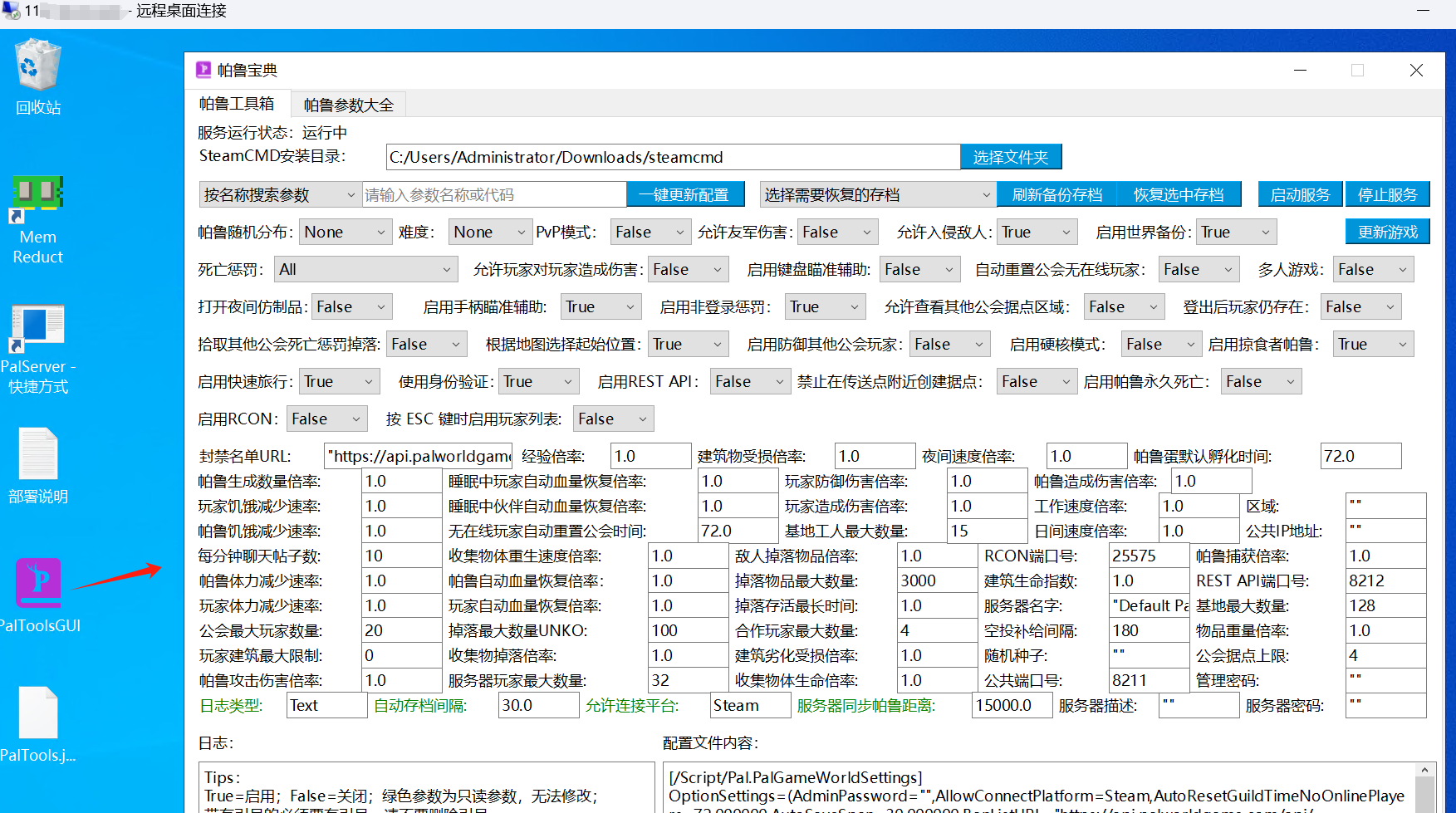Open the 启用帕鲁永久死亡 dropdown
This screenshot has width=1456, height=813.
tap(1261, 381)
